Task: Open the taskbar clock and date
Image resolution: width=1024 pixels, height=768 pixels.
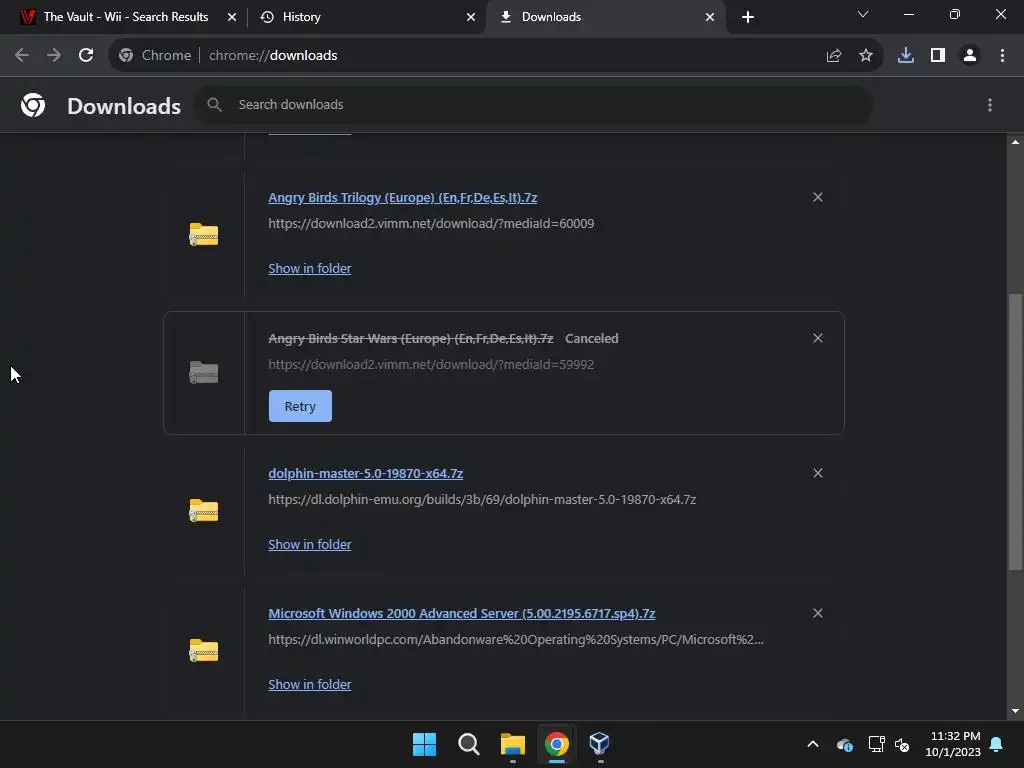Action: pos(953,744)
